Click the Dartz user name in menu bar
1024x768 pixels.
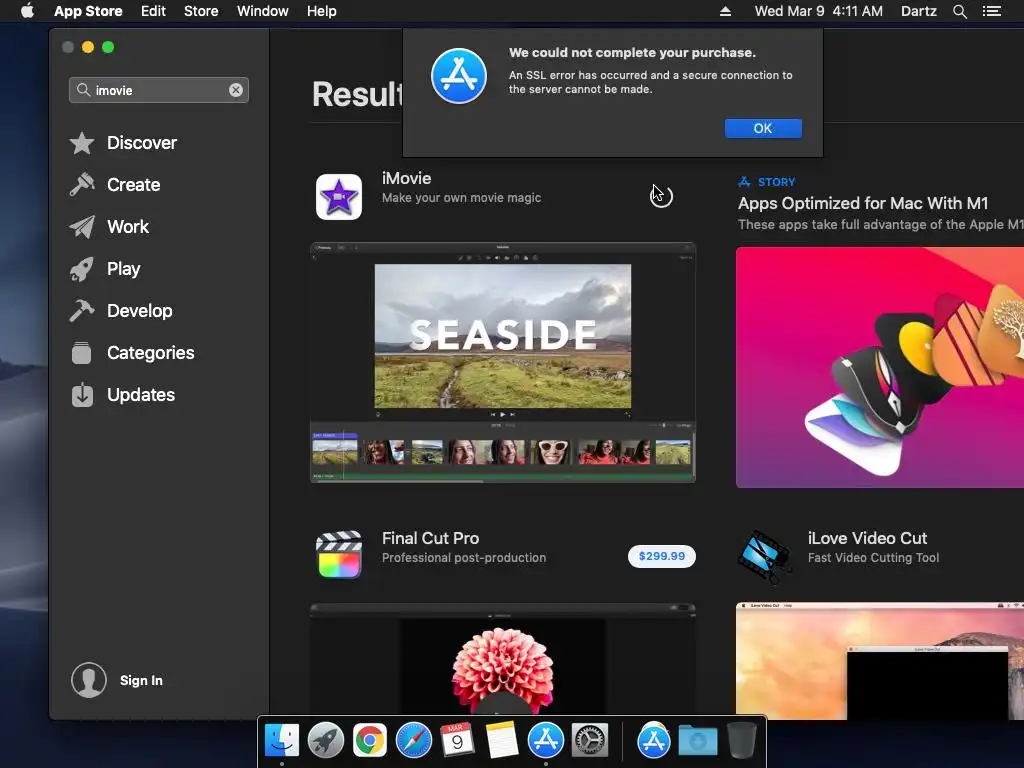918,11
